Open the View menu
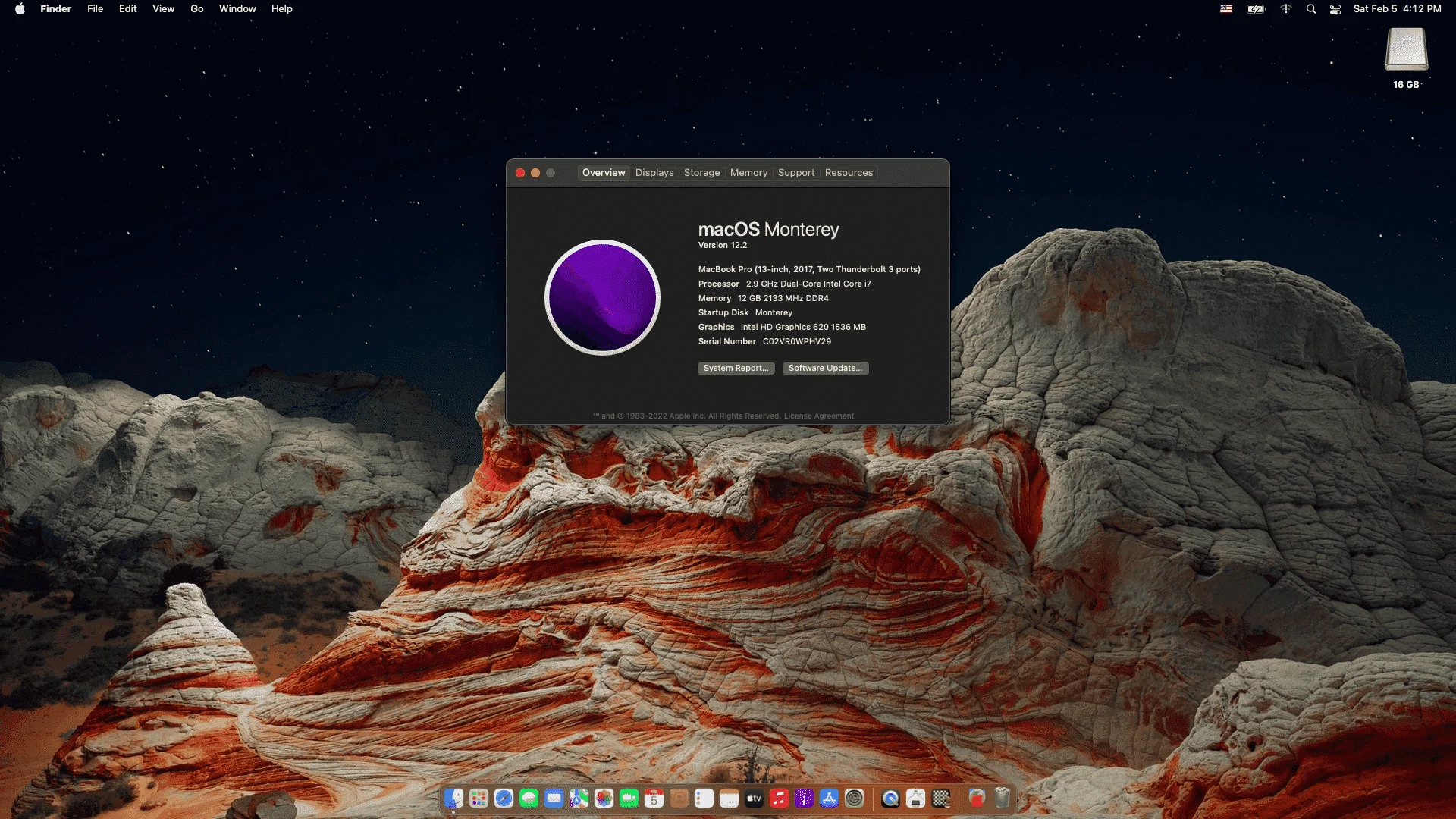This screenshot has height=819, width=1456. pyautogui.click(x=163, y=9)
